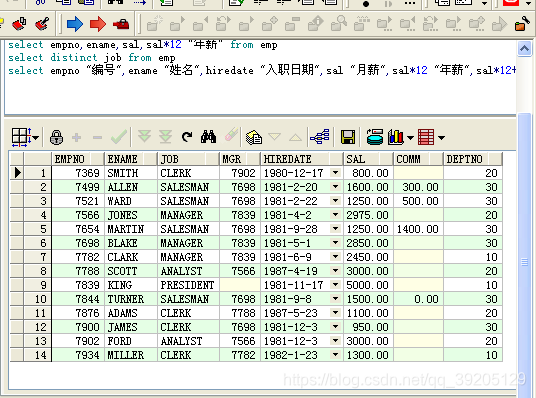Click the ENAME cell 'TURNER'
The width and height of the screenshot is (536, 398).
(x=131, y=299)
